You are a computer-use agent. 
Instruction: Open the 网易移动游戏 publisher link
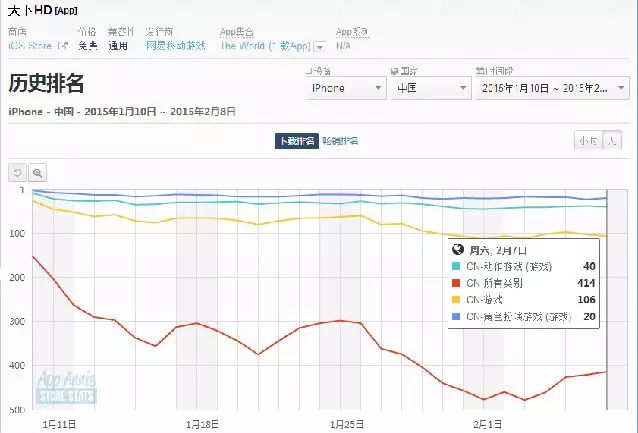point(176,46)
